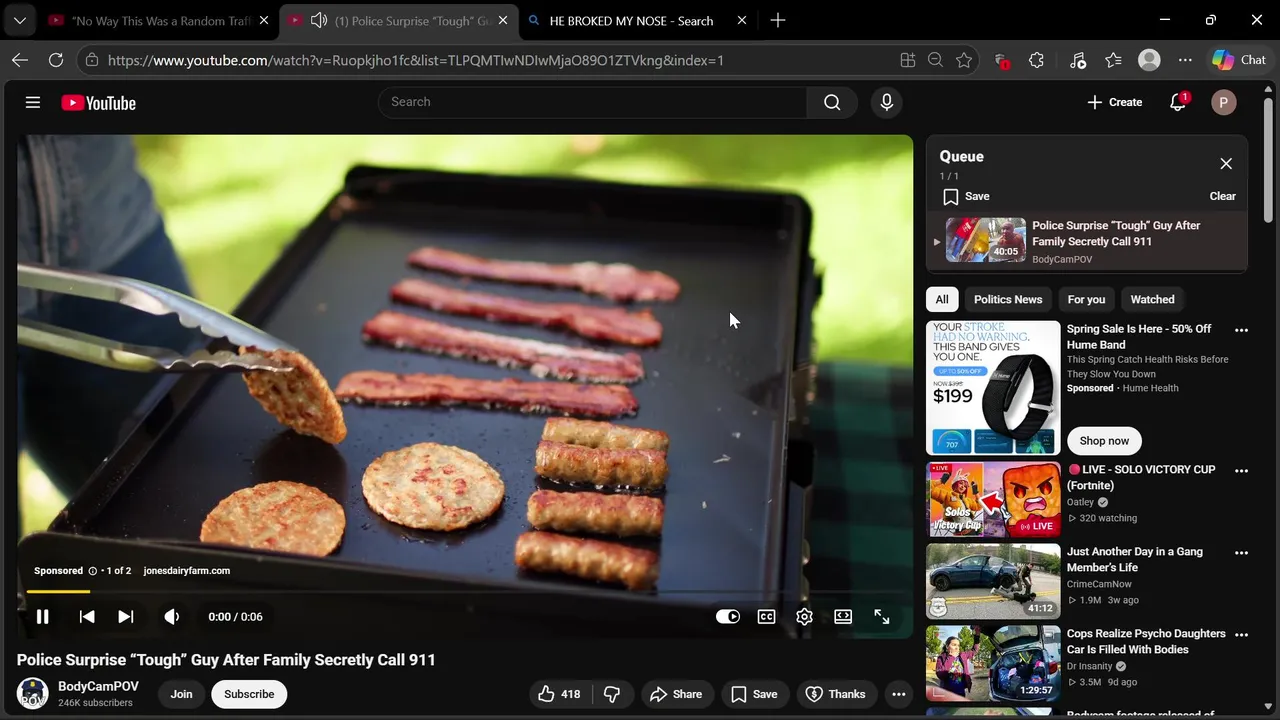Clear the queue
This screenshot has height=720, width=1280.
[x=1223, y=196]
